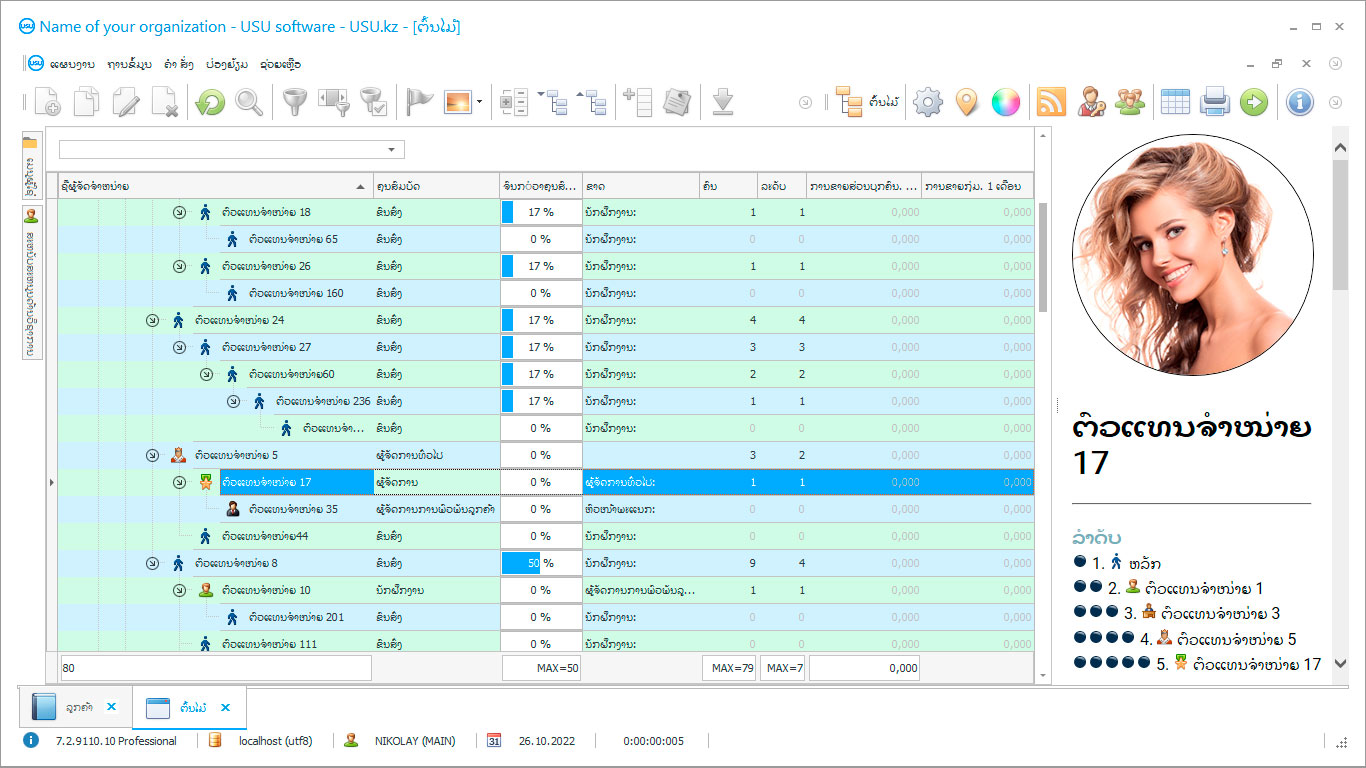1366x768 pixels.
Task: Collapse the ຕົວແທນຈຳໜ່າຍ 5 tree node
Action: click(x=152, y=455)
